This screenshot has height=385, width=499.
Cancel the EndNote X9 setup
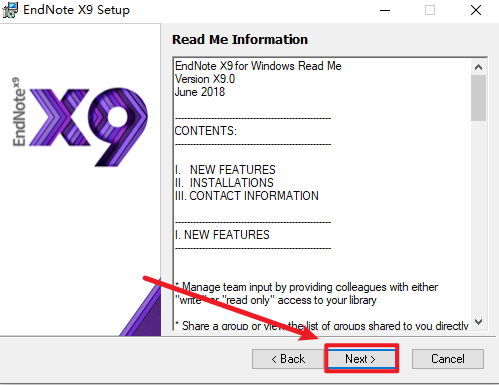[x=448, y=359]
